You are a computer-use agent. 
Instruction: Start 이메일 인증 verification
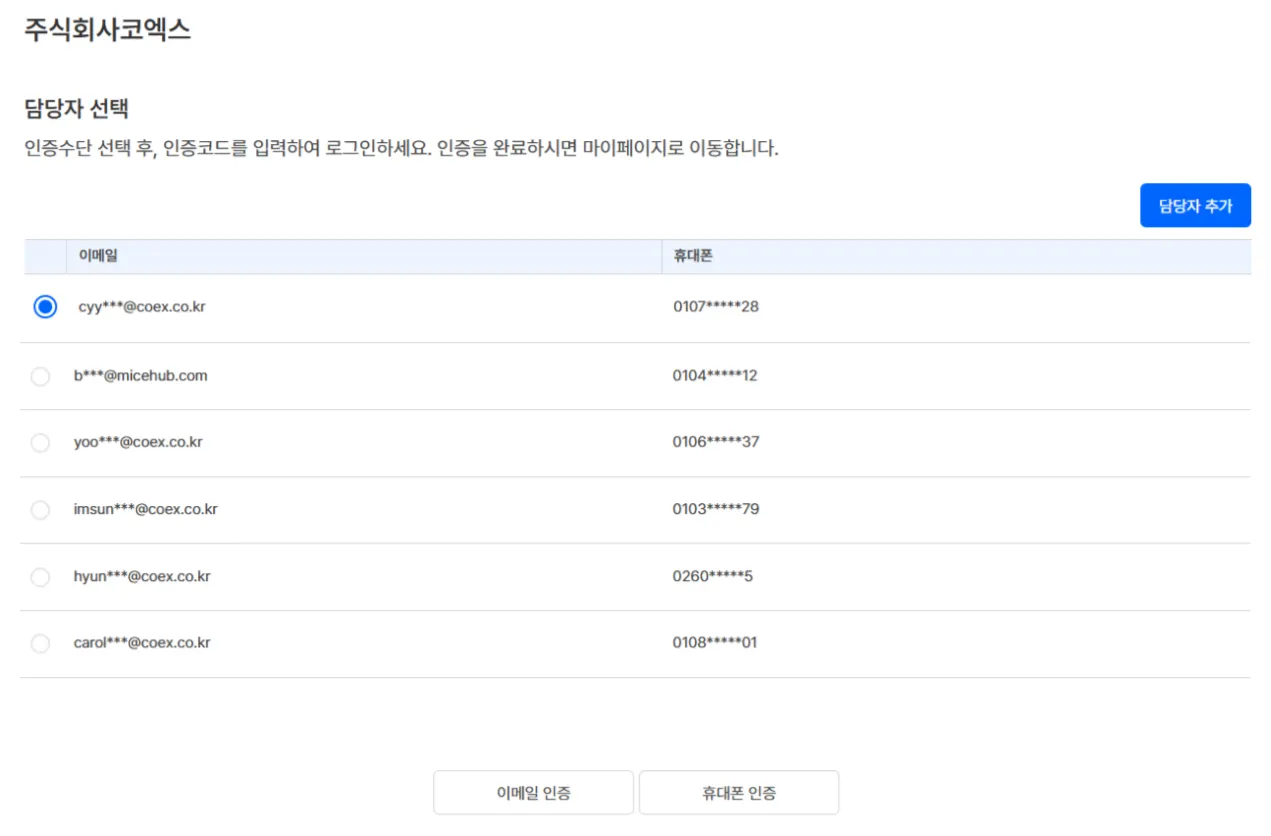tap(533, 793)
